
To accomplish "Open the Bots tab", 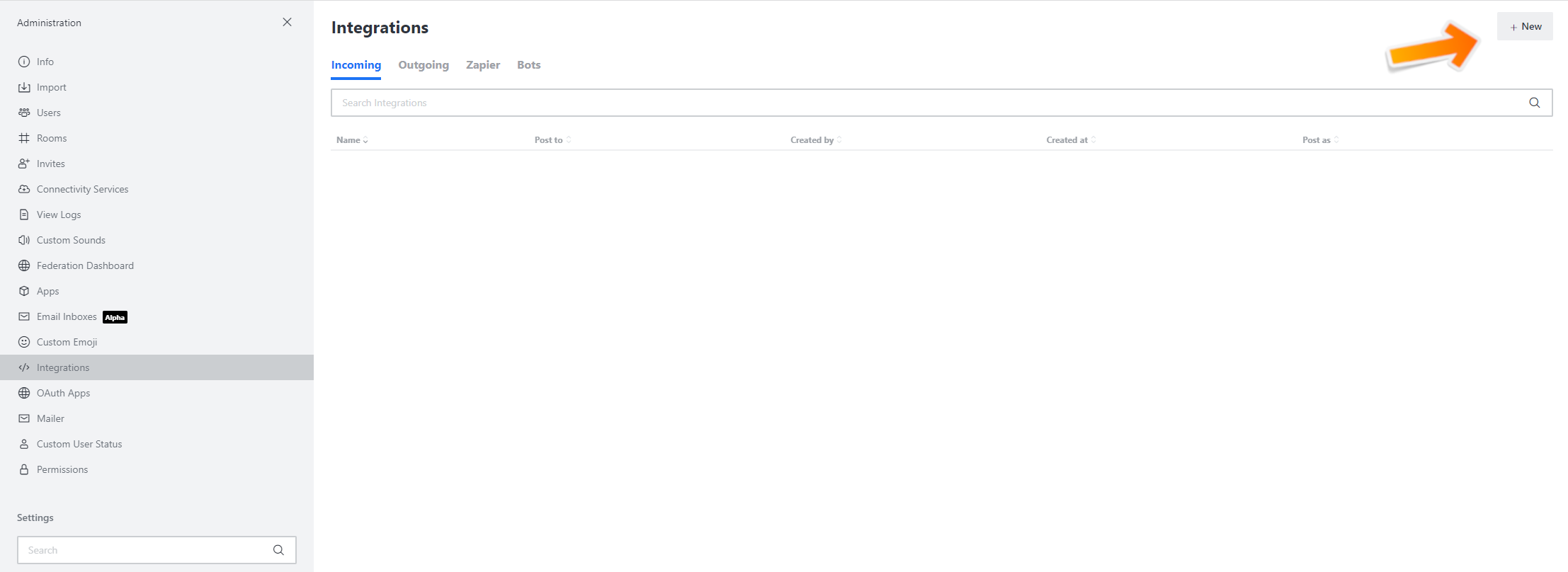I will [528, 65].
